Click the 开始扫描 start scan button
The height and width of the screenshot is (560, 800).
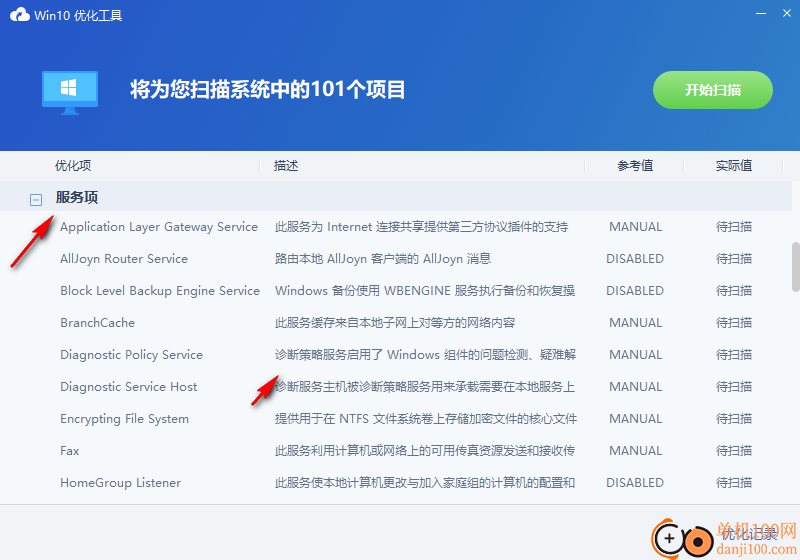click(712, 90)
